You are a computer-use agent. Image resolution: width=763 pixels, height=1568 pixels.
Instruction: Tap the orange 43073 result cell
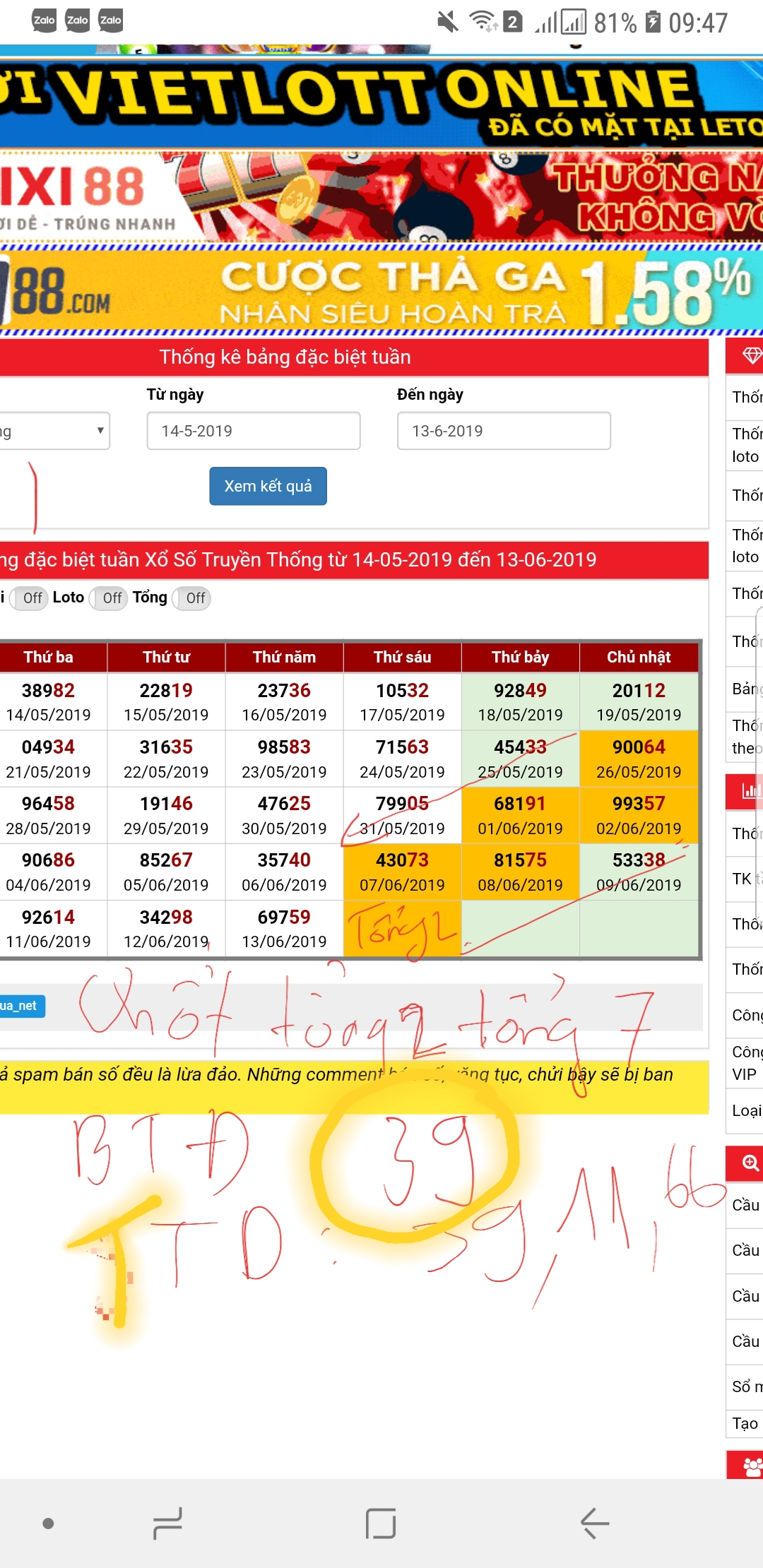402,872
